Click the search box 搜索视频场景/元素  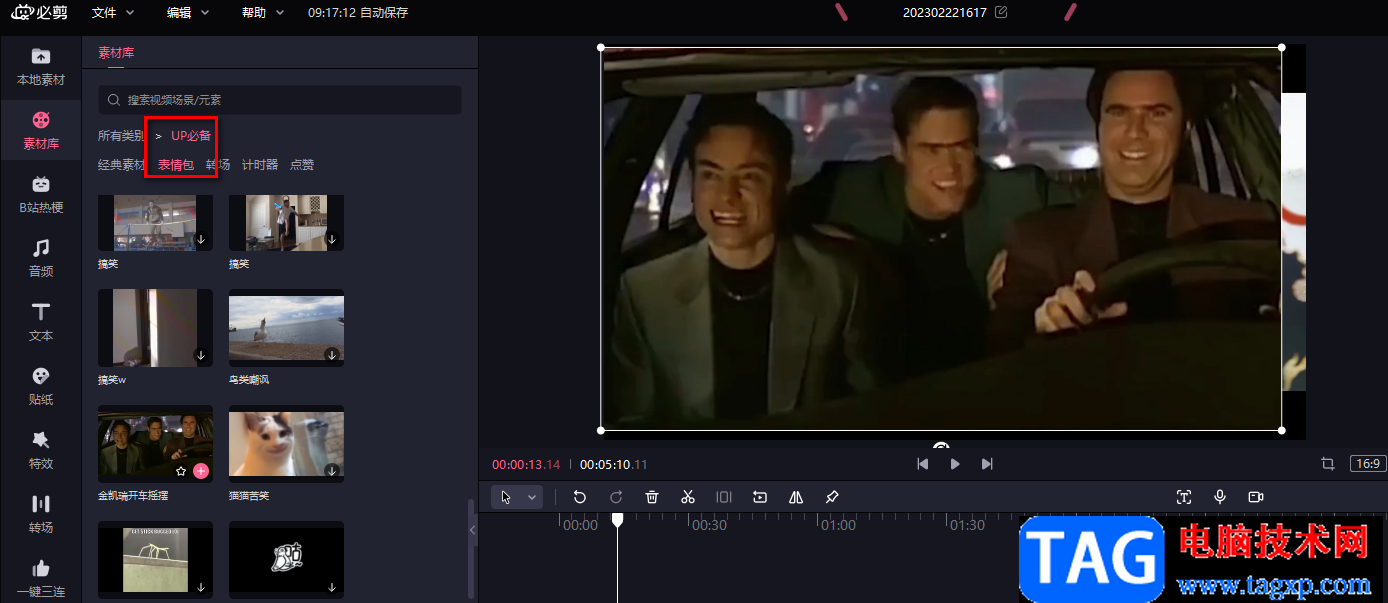pos(280,100)
